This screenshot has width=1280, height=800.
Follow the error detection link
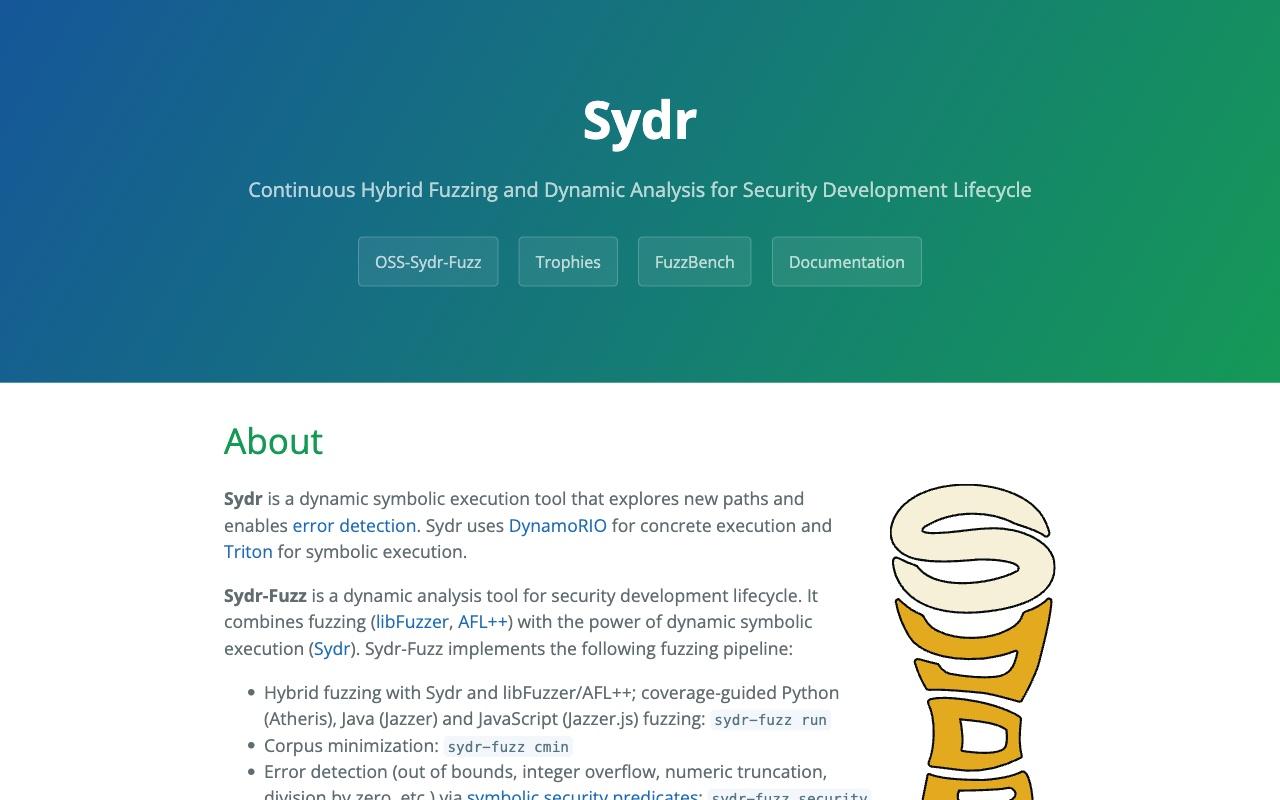click(x=354, y=525)
